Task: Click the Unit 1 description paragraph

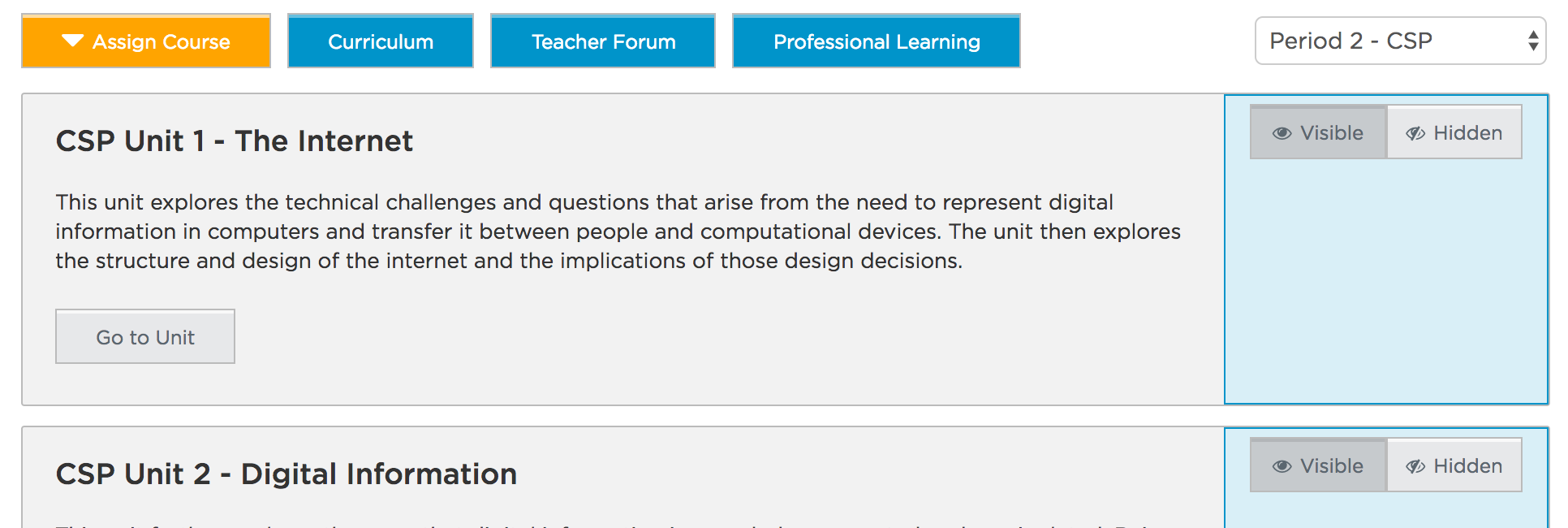Action: [617, 232]
